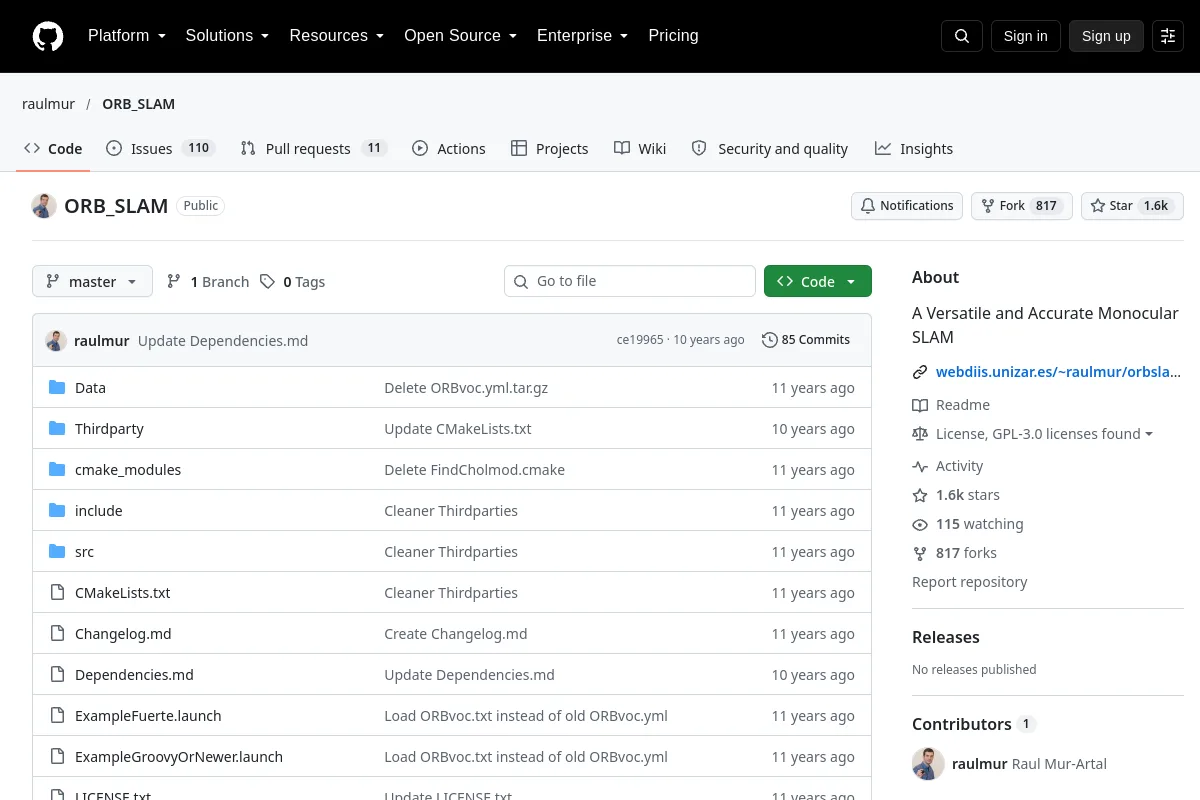Viewport: 1200px width, 800px height.
Task: Switch to the Code tab
Action: 53,149
